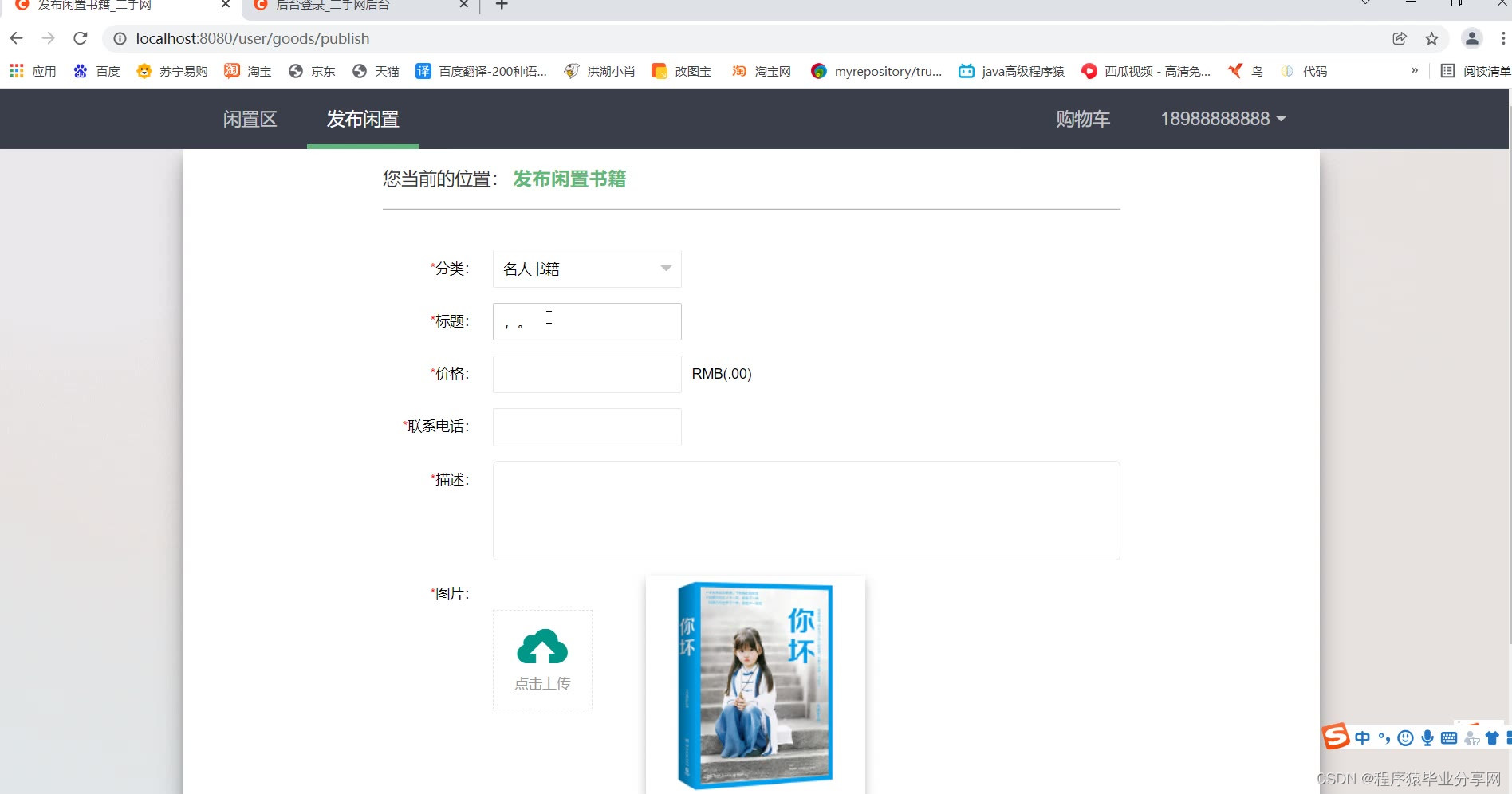
Task: Expand the bookmarks overflow chevron
Action: [1415, 70]
